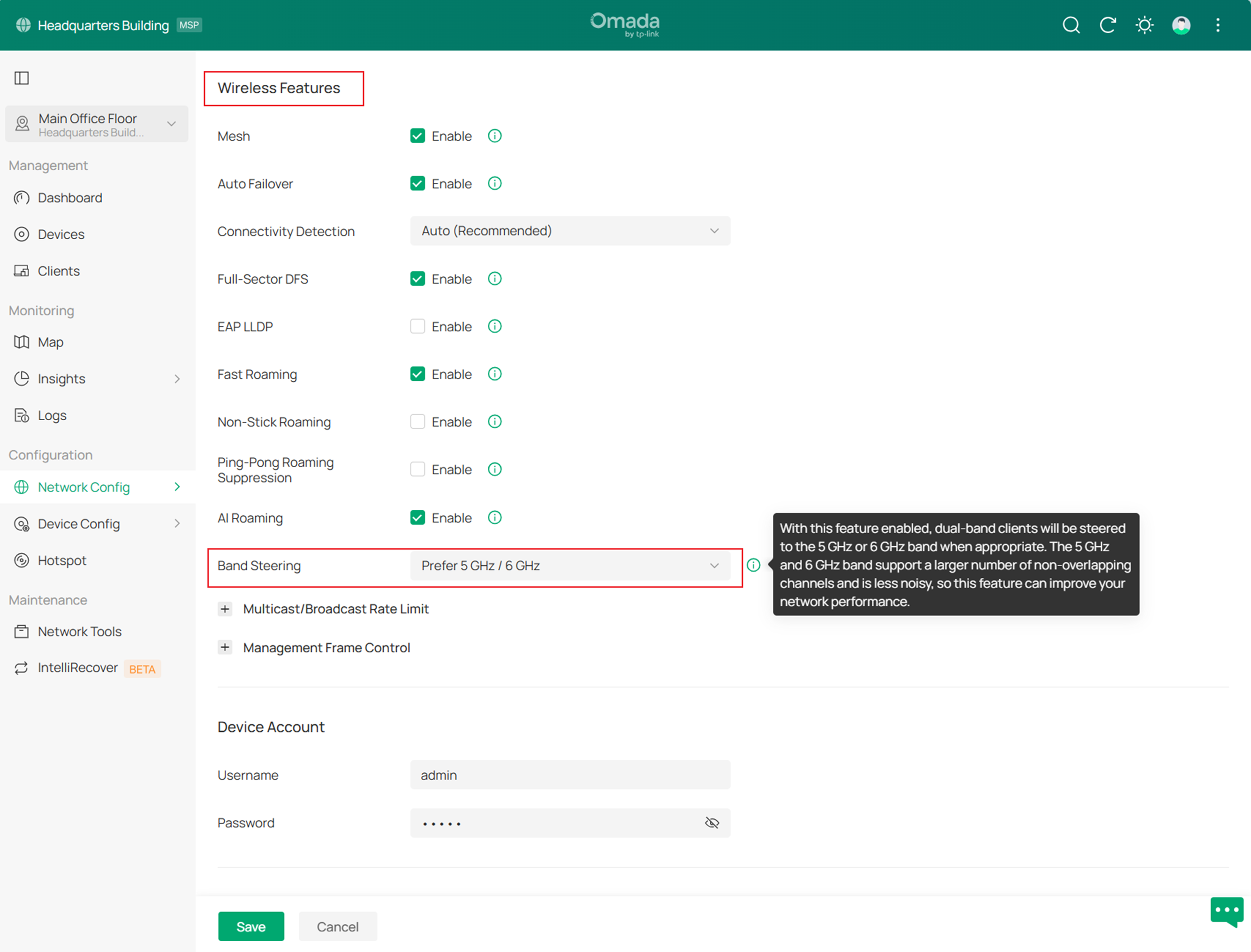The width and height of the screenshot is (1251, 952).
Task: Toggle password visibility eye icon
Action: tap(712, 823)
